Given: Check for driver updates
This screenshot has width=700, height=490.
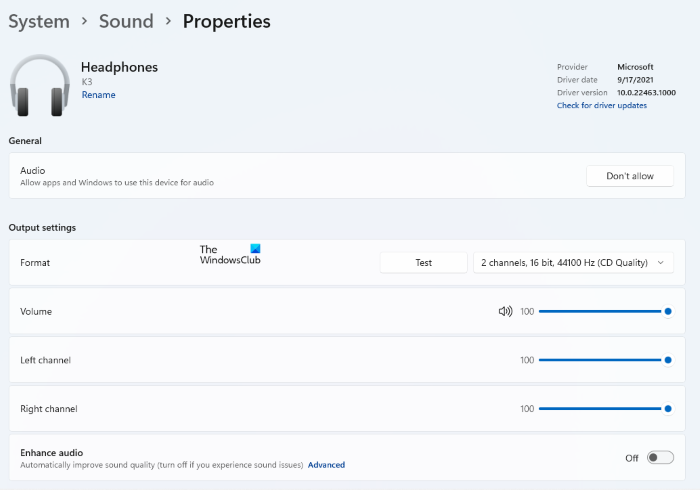Looking at the screenshot, I should (602, 105).
